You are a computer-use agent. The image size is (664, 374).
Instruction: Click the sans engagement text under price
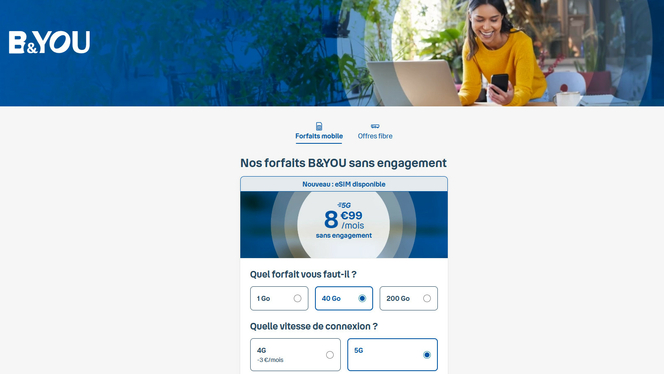pyautogui.click(x=344, y=235)
